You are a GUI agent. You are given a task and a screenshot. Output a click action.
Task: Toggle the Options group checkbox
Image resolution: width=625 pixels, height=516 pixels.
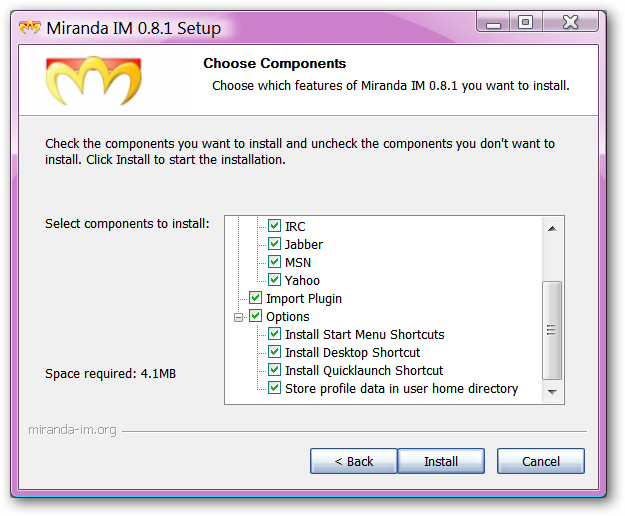[x=256, y=316]
